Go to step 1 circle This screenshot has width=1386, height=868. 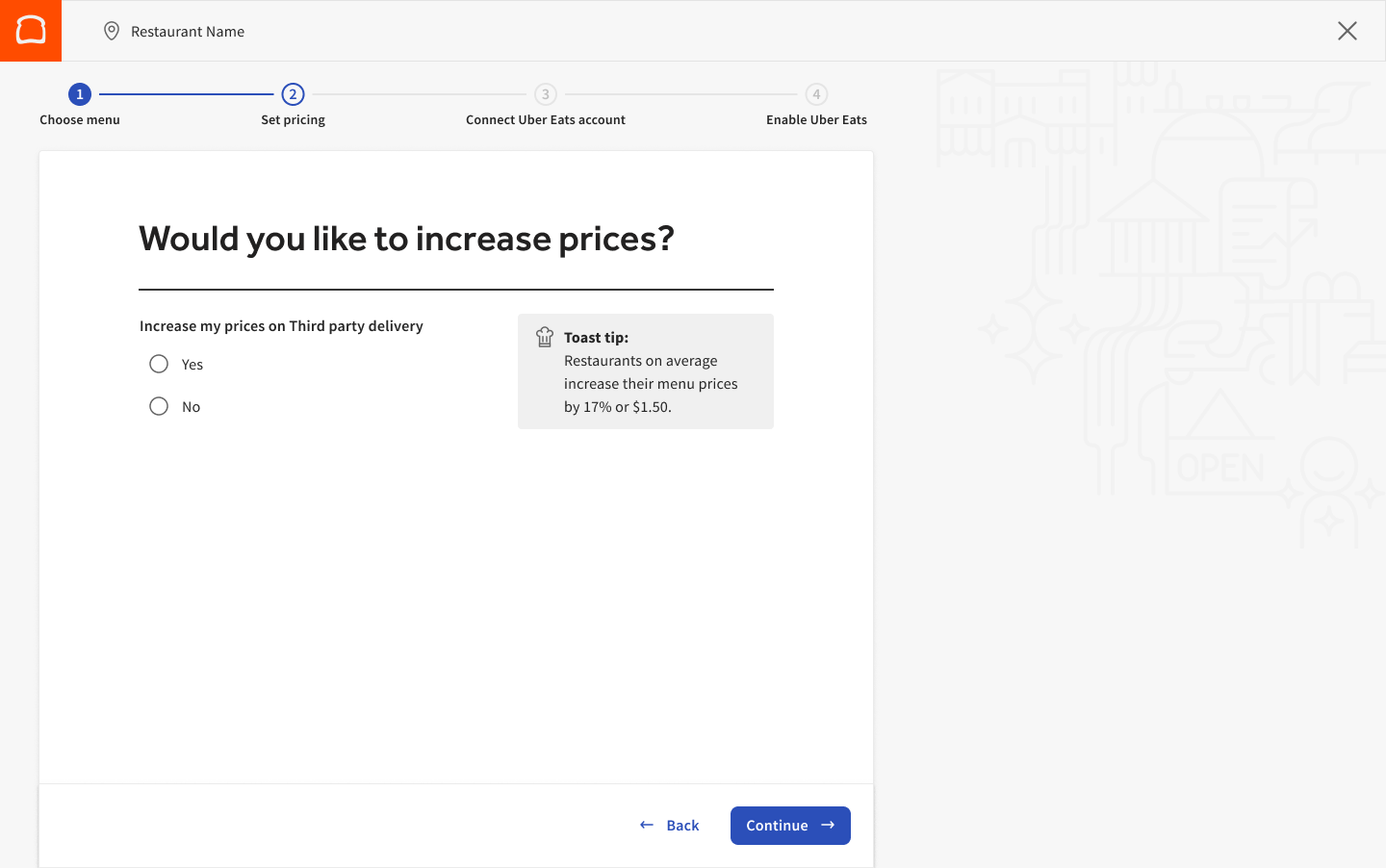(80, 94)
